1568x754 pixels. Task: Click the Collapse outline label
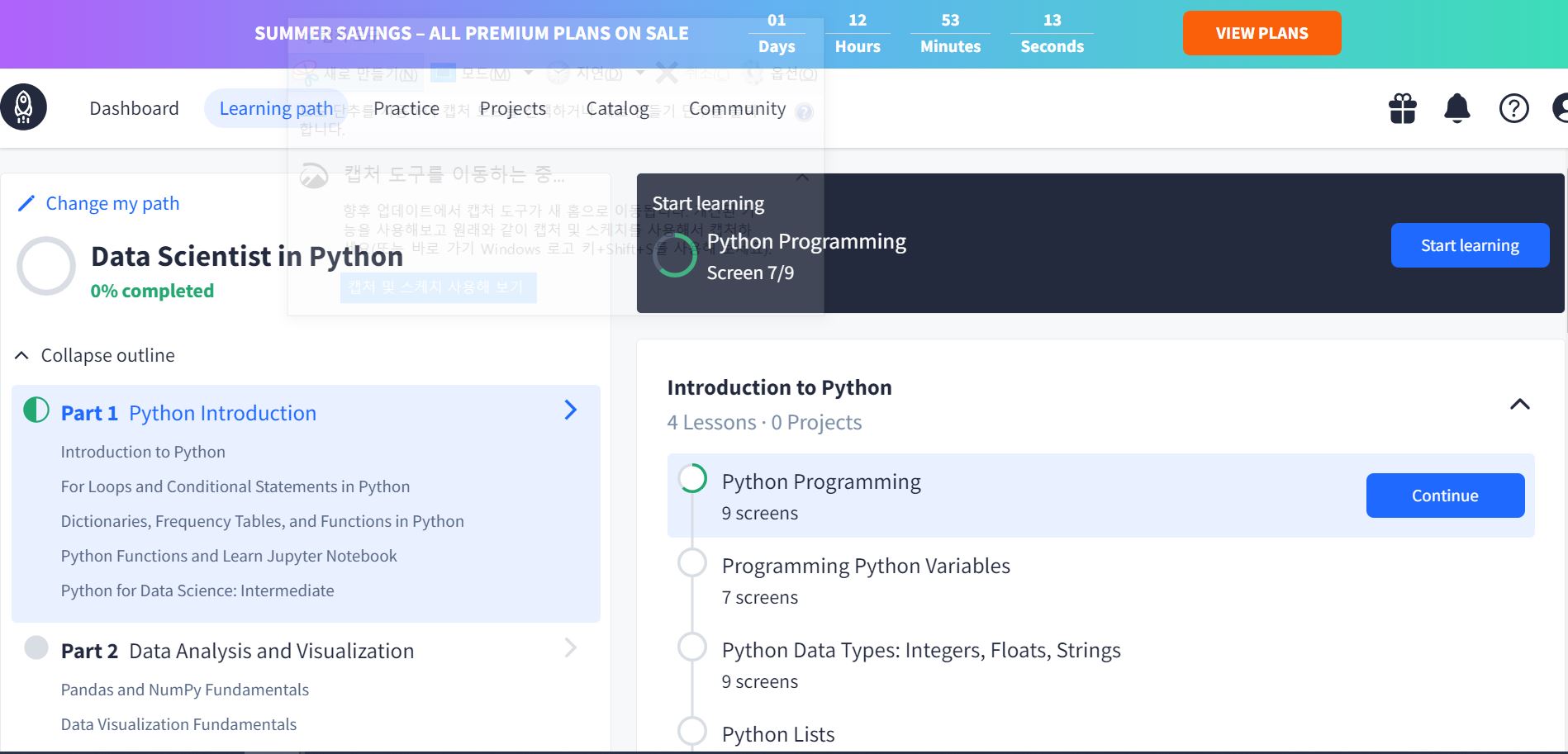(108, 355)
